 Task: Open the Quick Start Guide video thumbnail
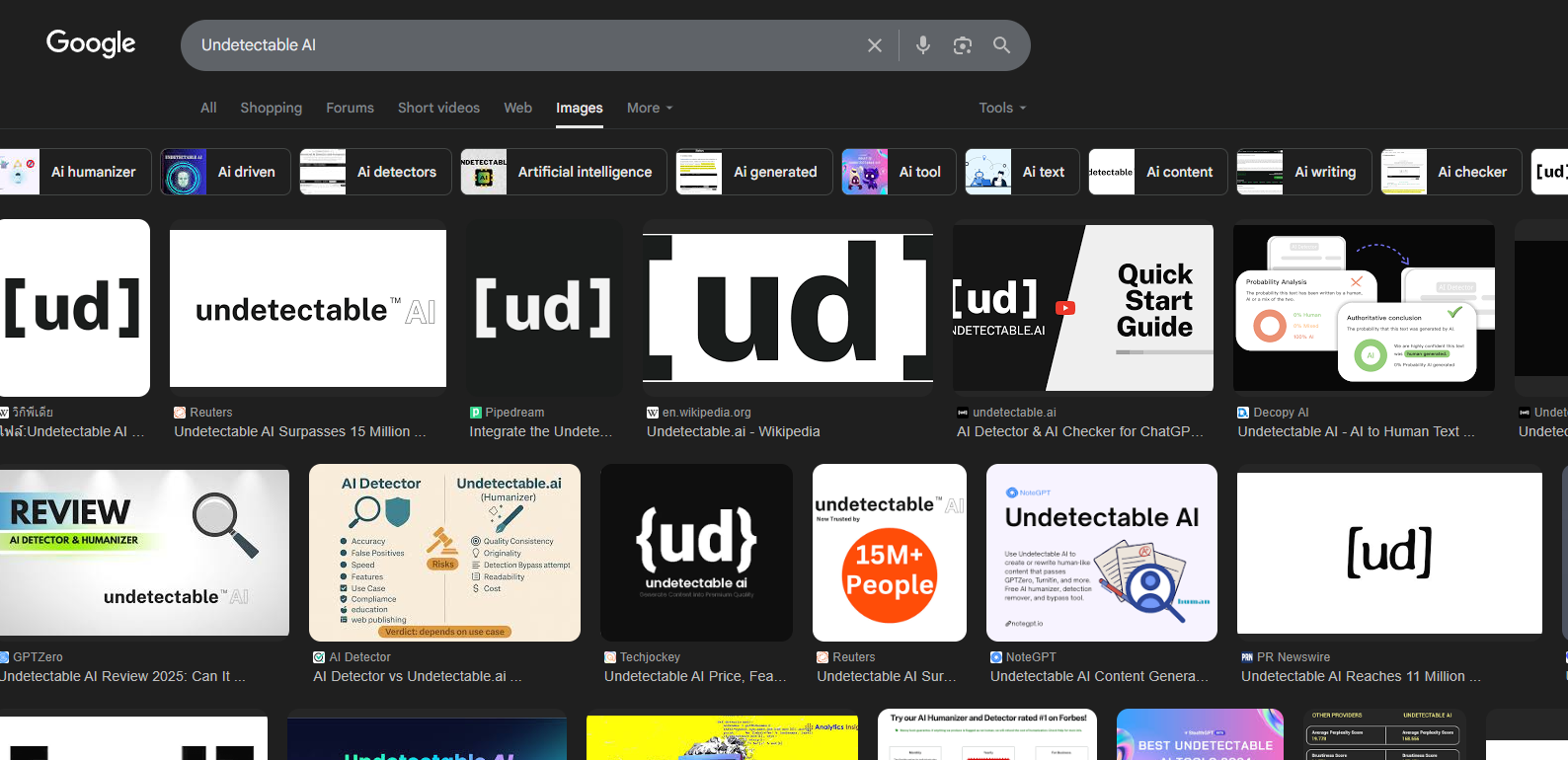click(x=1083, y=308)
